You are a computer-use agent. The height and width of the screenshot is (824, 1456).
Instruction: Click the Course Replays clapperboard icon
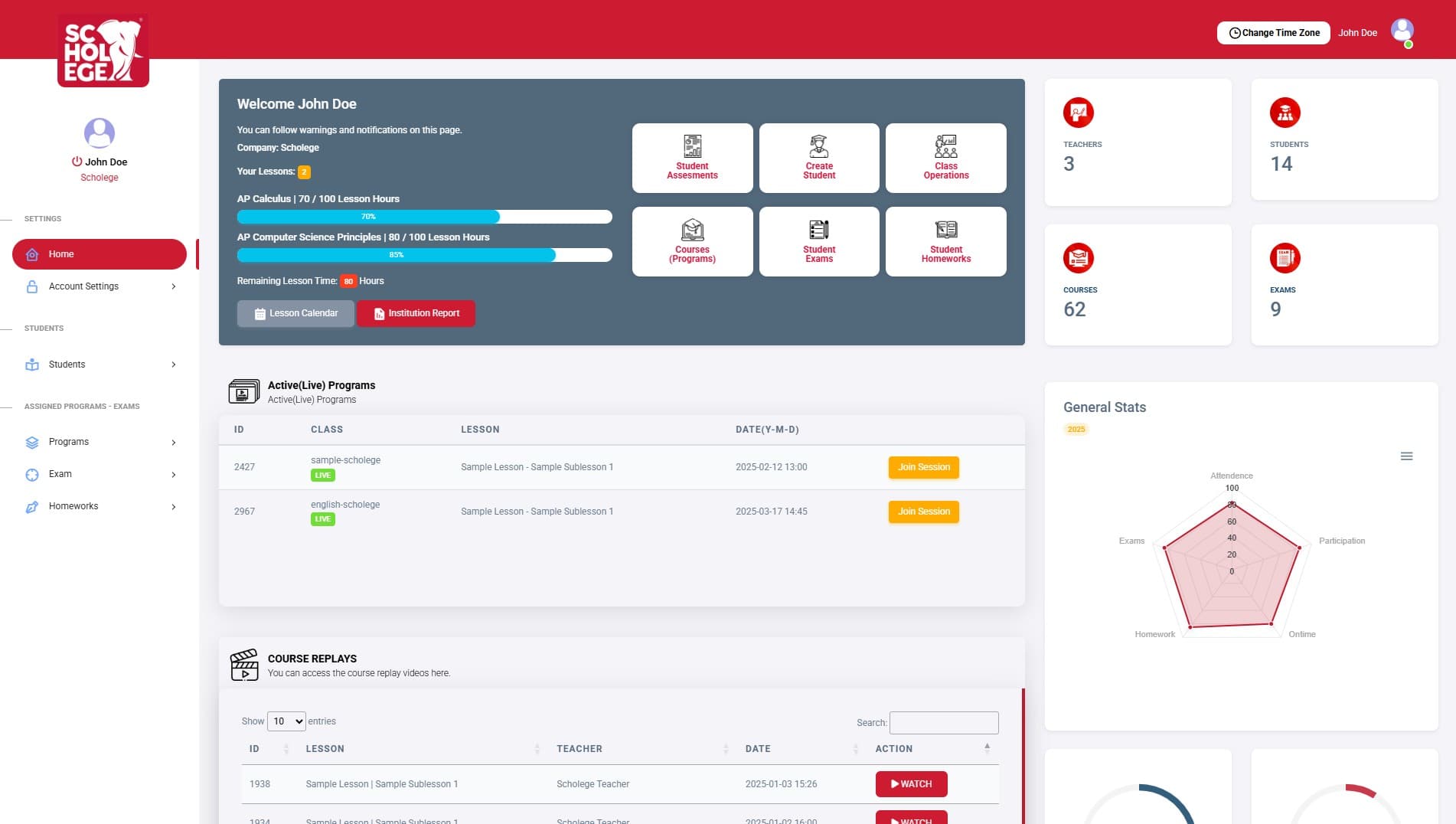coord(244,665)
